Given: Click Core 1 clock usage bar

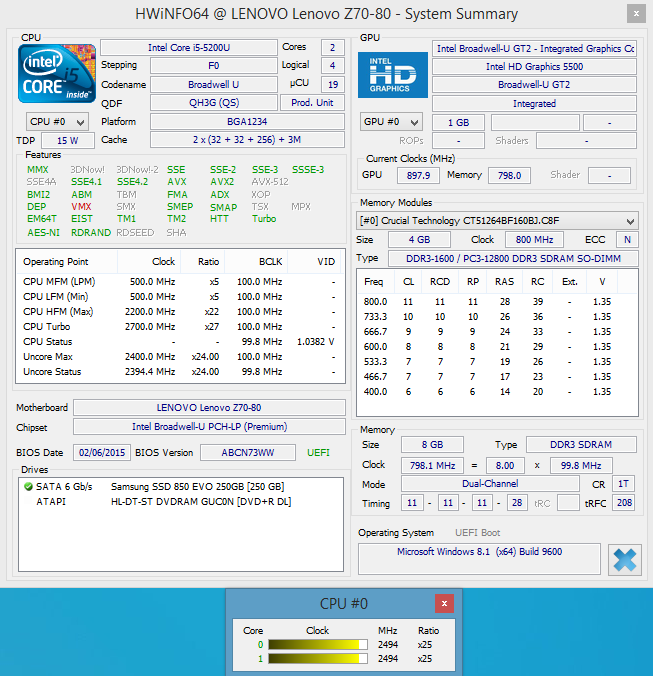Looking at the screenshot, I should coord(318,658).
